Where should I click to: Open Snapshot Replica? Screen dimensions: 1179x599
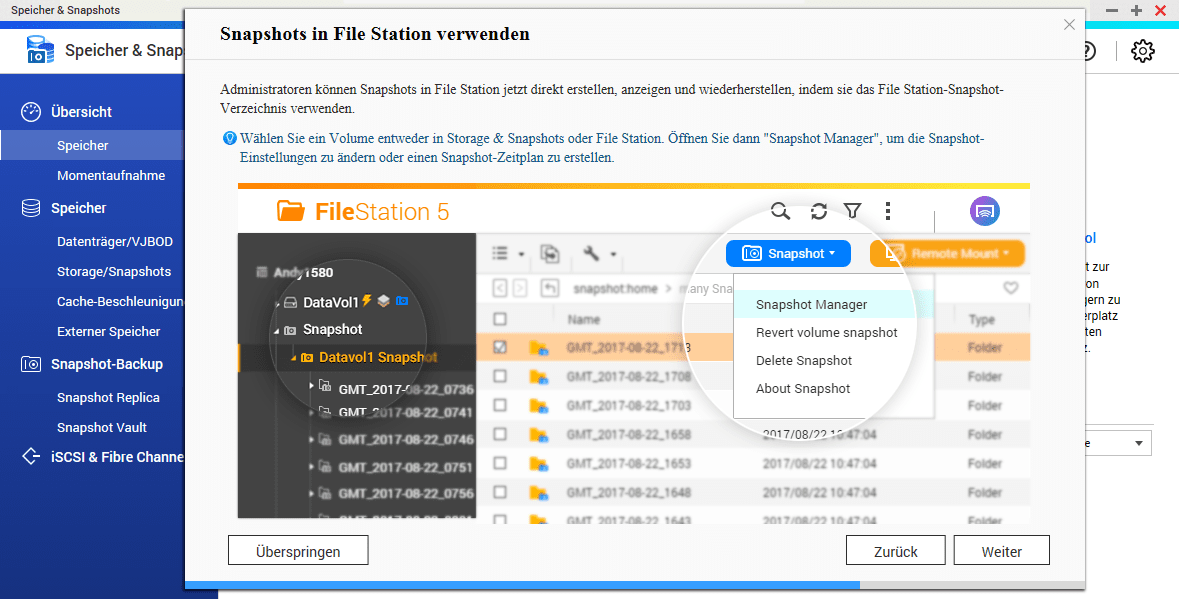click(108, 398)
